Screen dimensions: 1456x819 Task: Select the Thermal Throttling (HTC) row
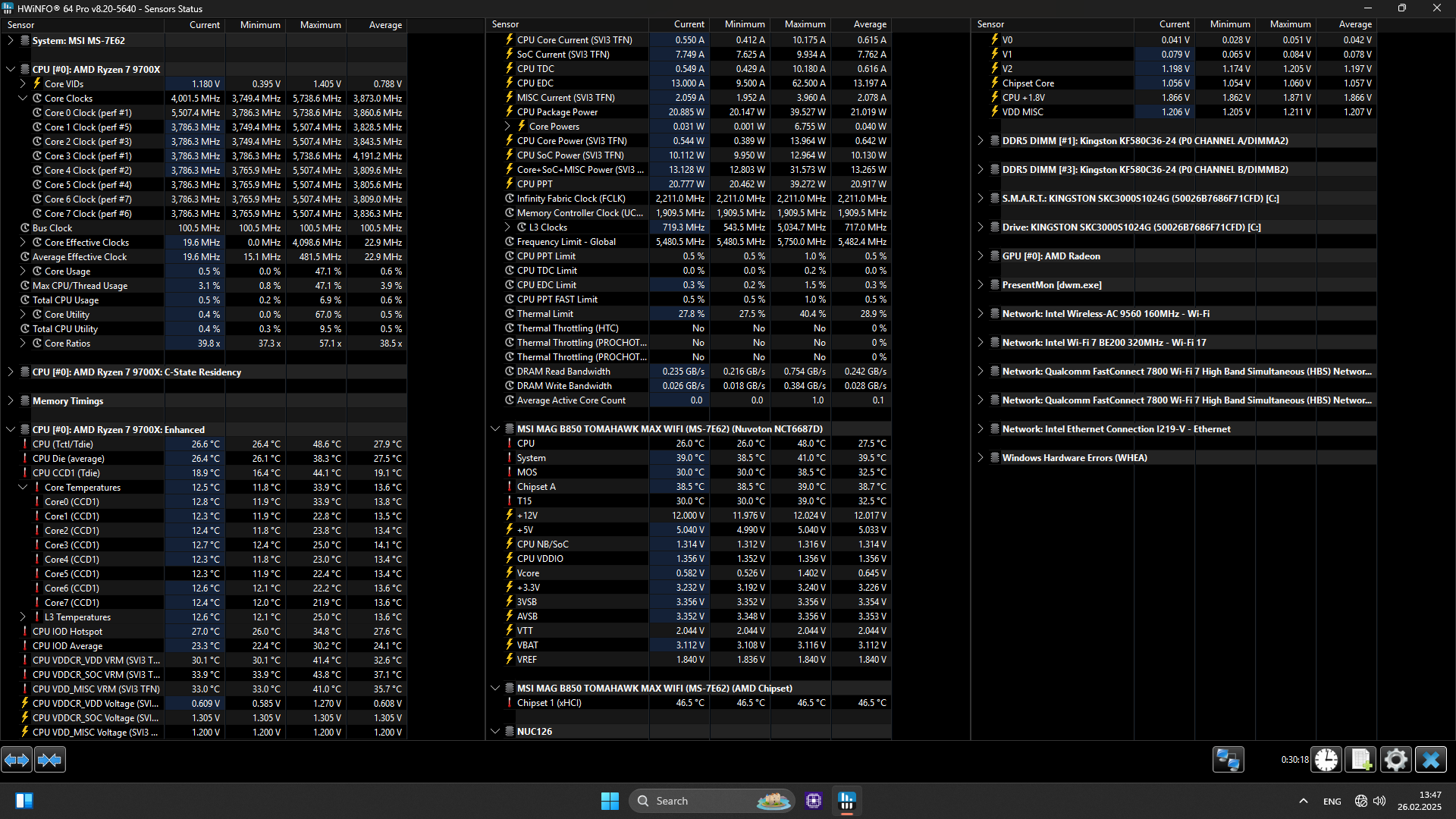(x=567, y=328)
